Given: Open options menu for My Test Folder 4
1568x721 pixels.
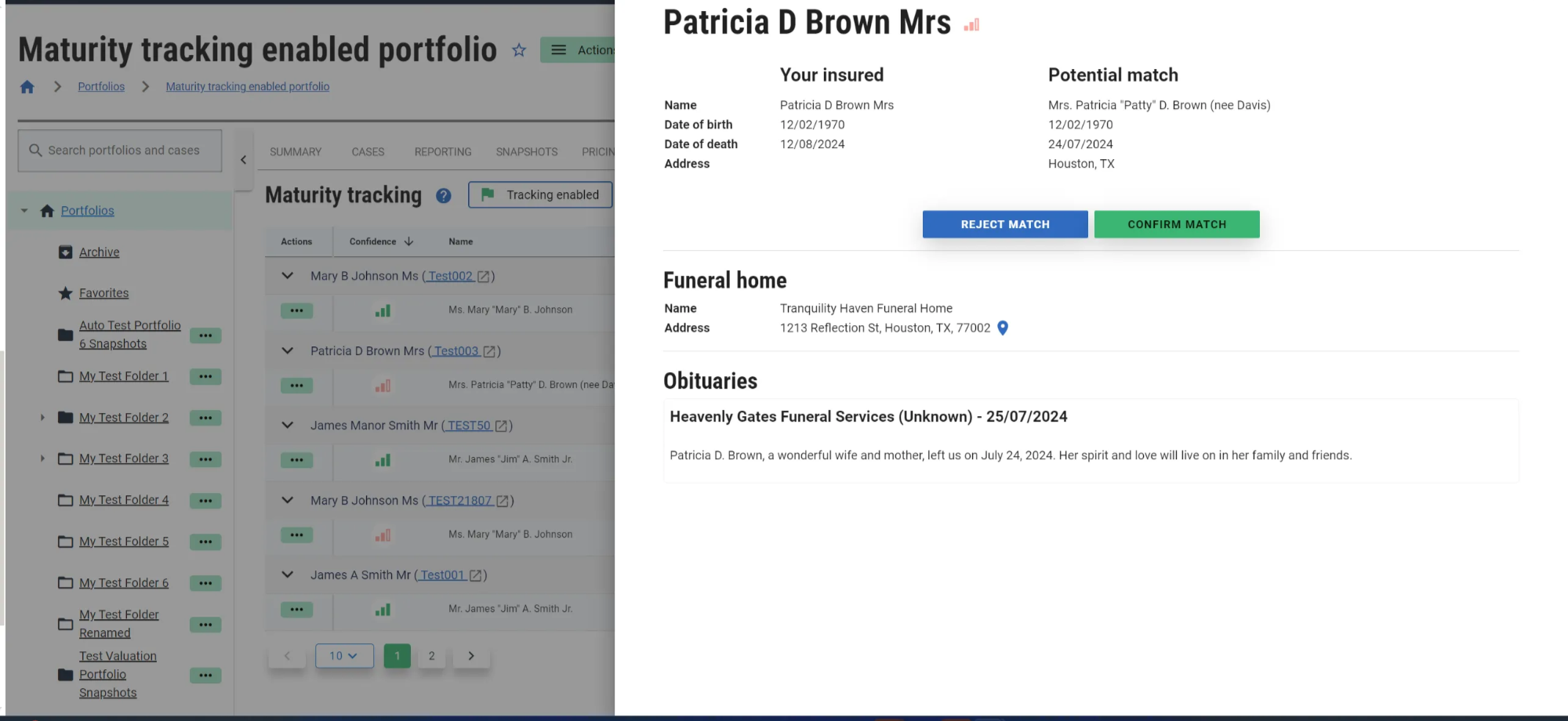Looking at the screenshot, I should click(205, 501).
